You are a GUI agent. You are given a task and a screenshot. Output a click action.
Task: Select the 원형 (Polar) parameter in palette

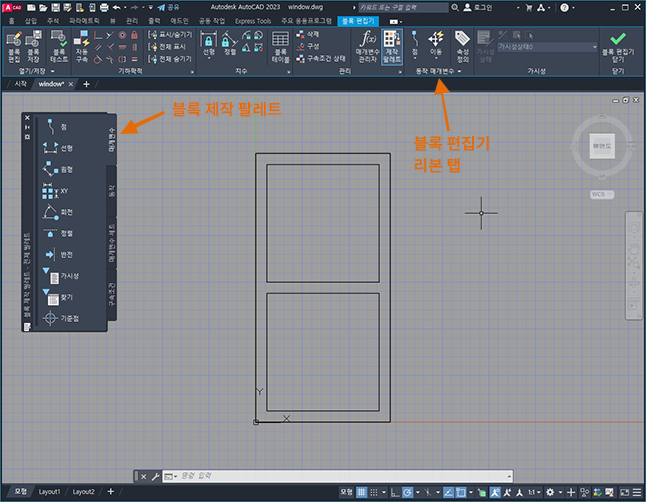[x=58, y=169]
